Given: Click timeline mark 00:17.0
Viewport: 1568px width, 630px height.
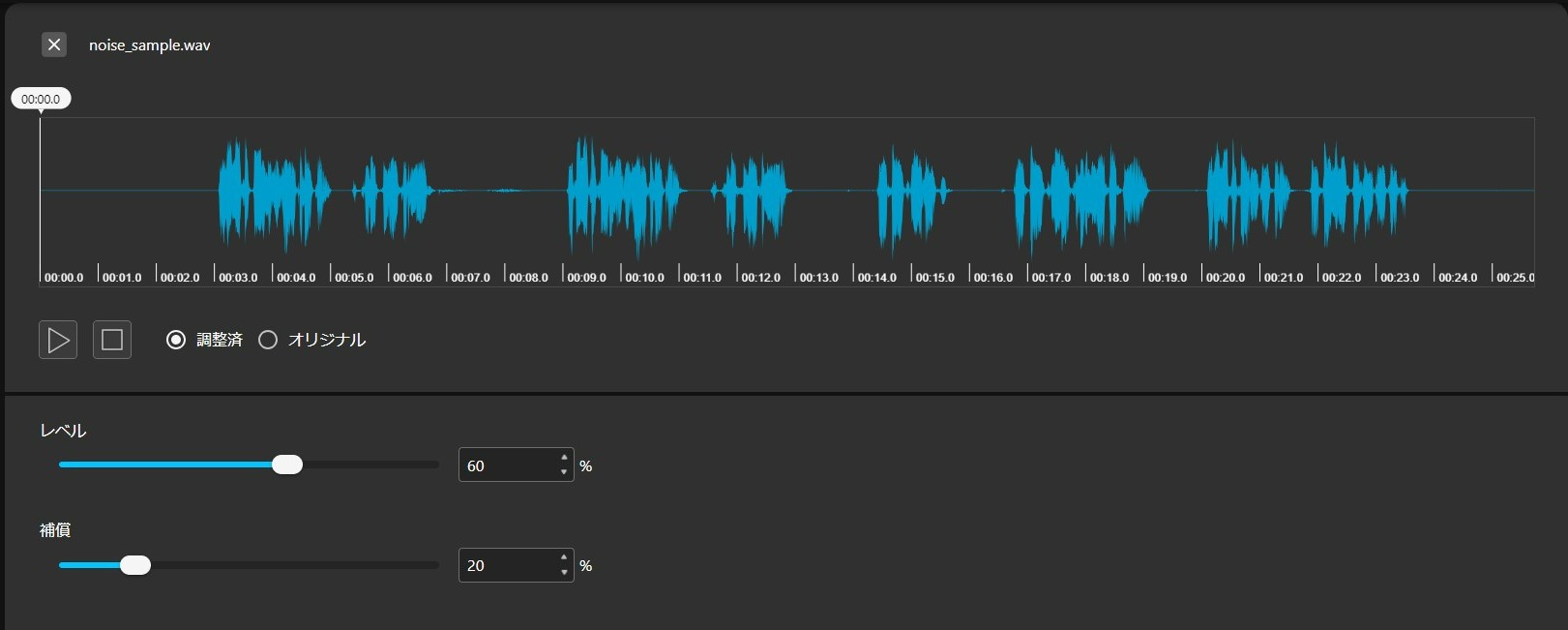Looking at the screenshot, I should [1050, 278].
